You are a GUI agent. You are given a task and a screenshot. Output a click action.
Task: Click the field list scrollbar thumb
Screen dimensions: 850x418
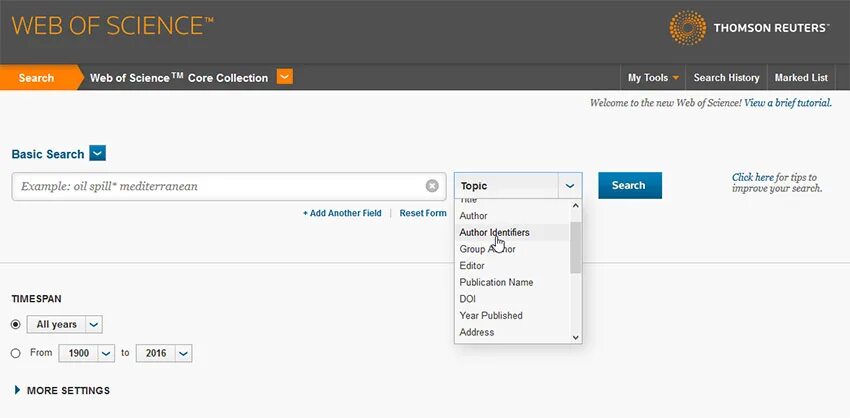576,247
